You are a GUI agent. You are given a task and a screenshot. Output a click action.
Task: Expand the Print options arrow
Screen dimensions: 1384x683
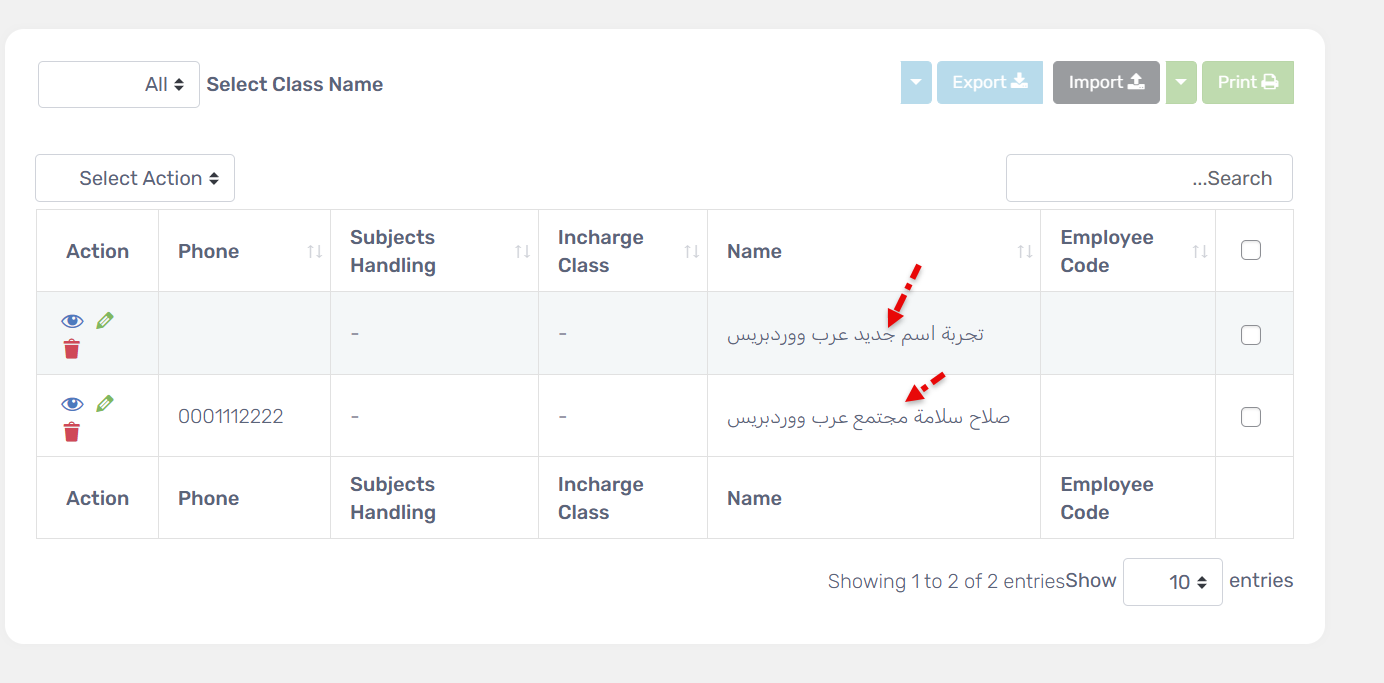click(1181, 82)
